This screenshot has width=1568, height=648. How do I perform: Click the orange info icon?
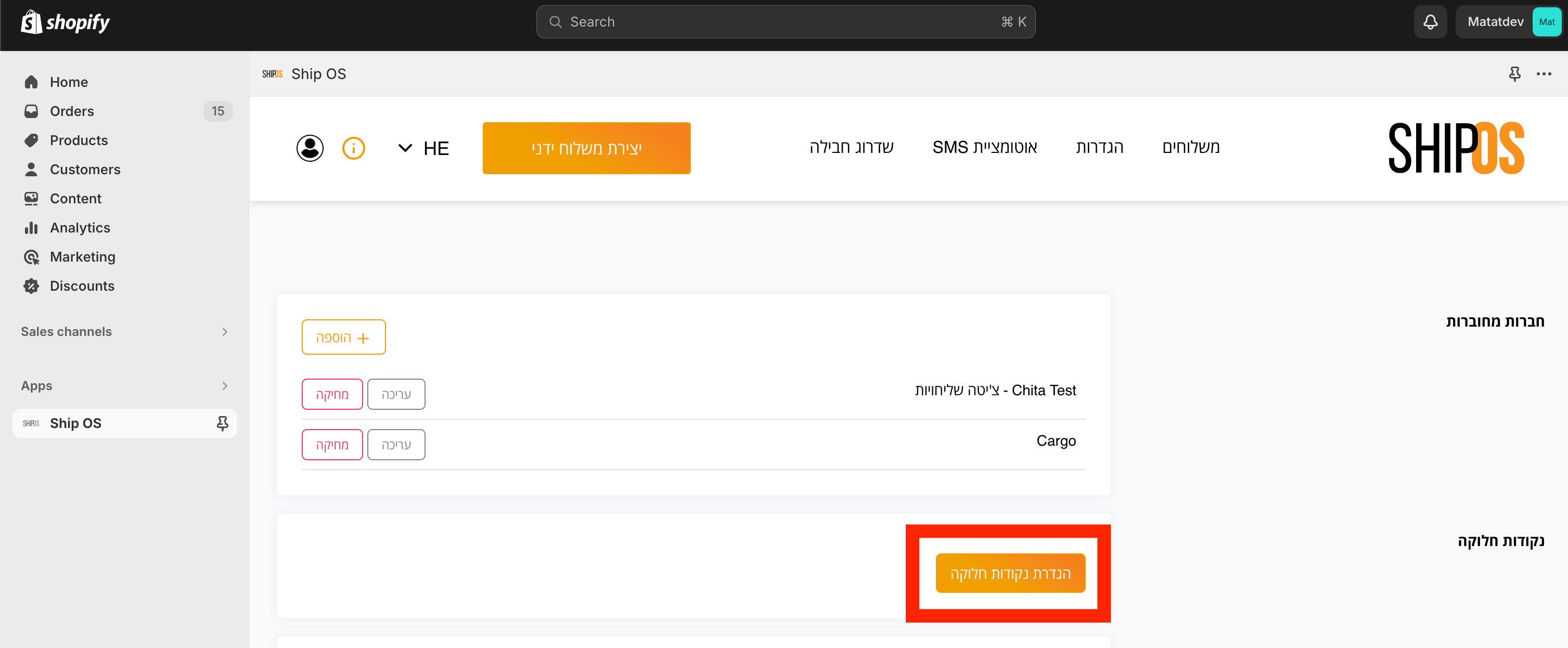354,148
